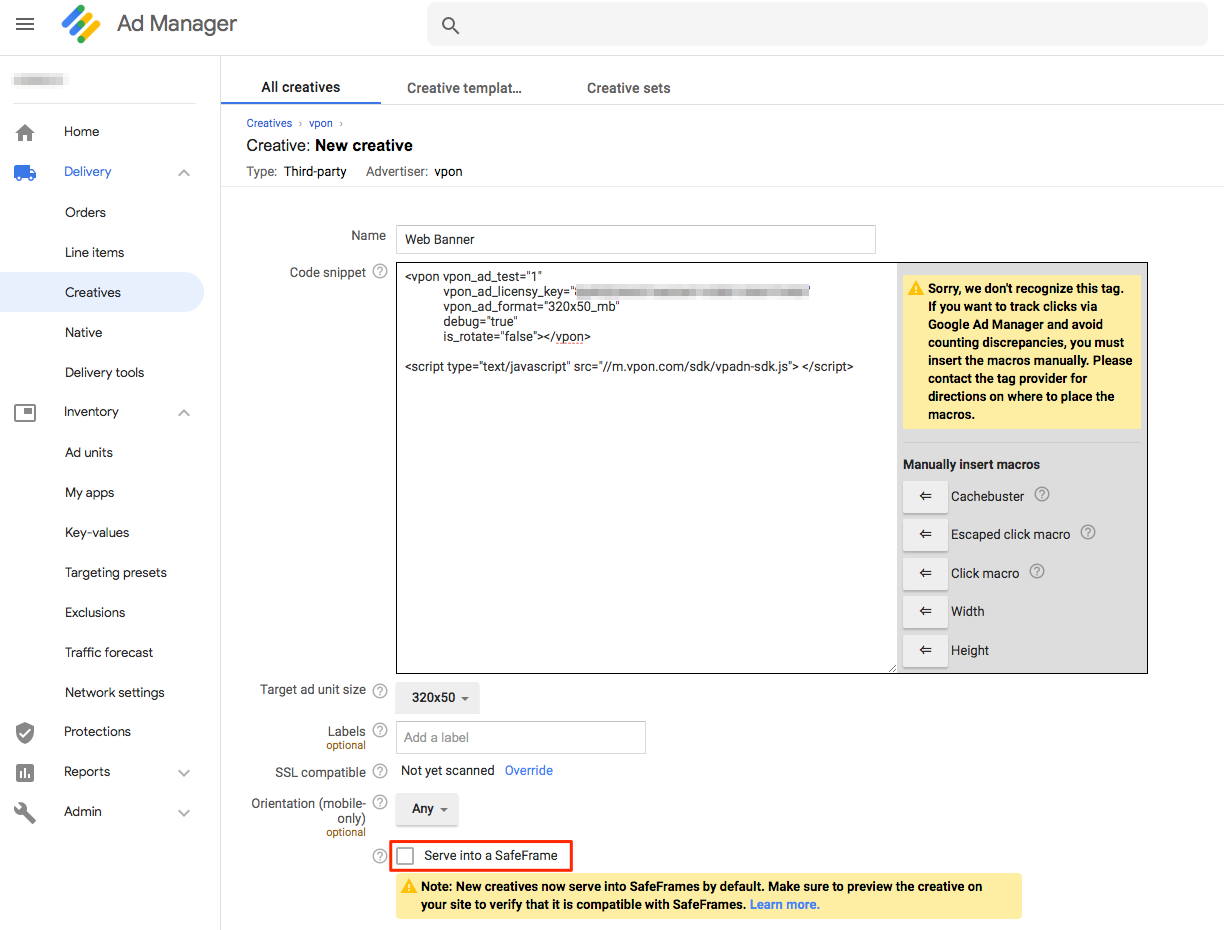Collapse the Delivery section chevron
Screen dimensions: 1224x930
[184, 172]
